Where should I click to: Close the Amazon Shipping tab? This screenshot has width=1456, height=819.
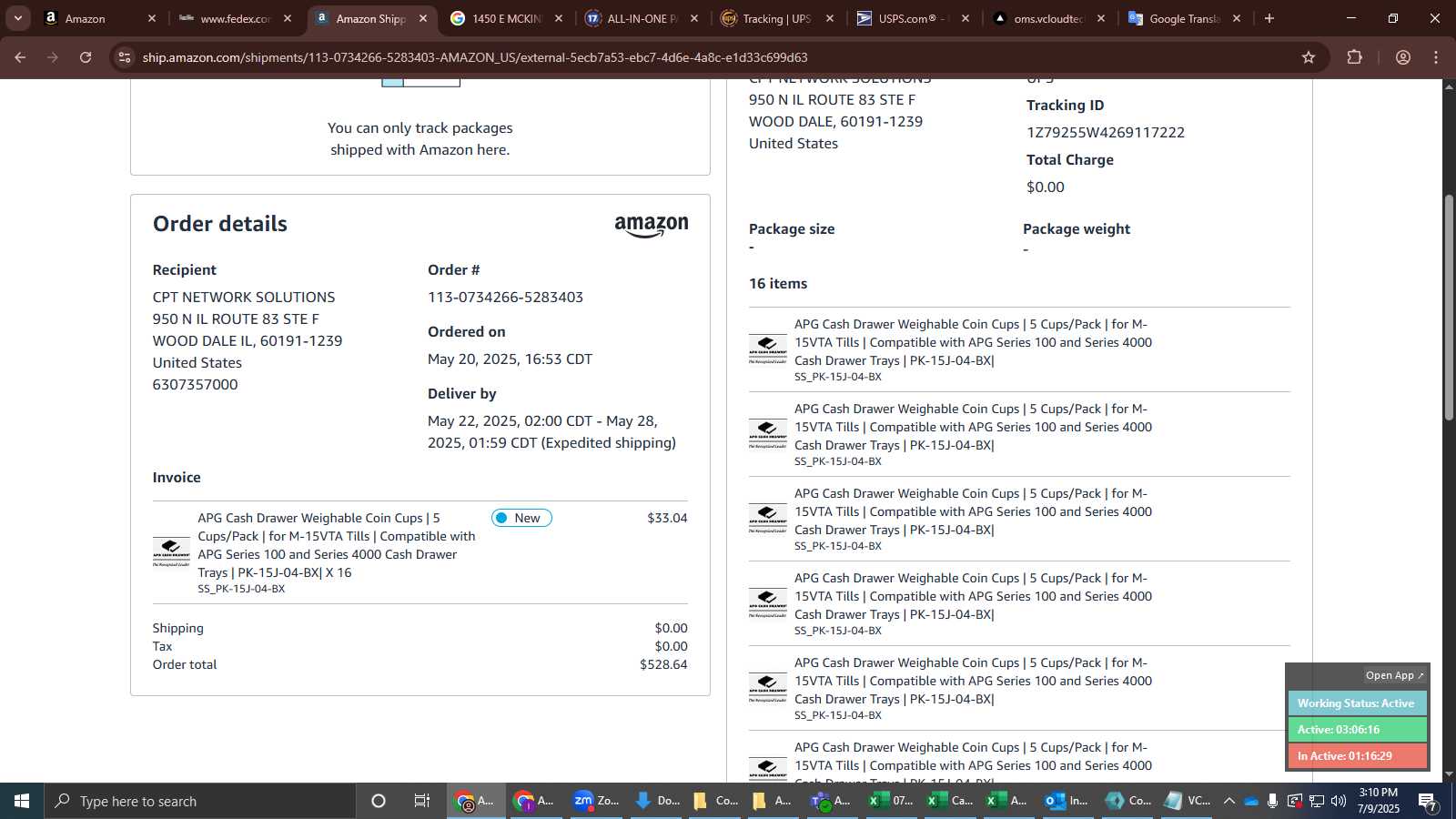click(423, 18)
